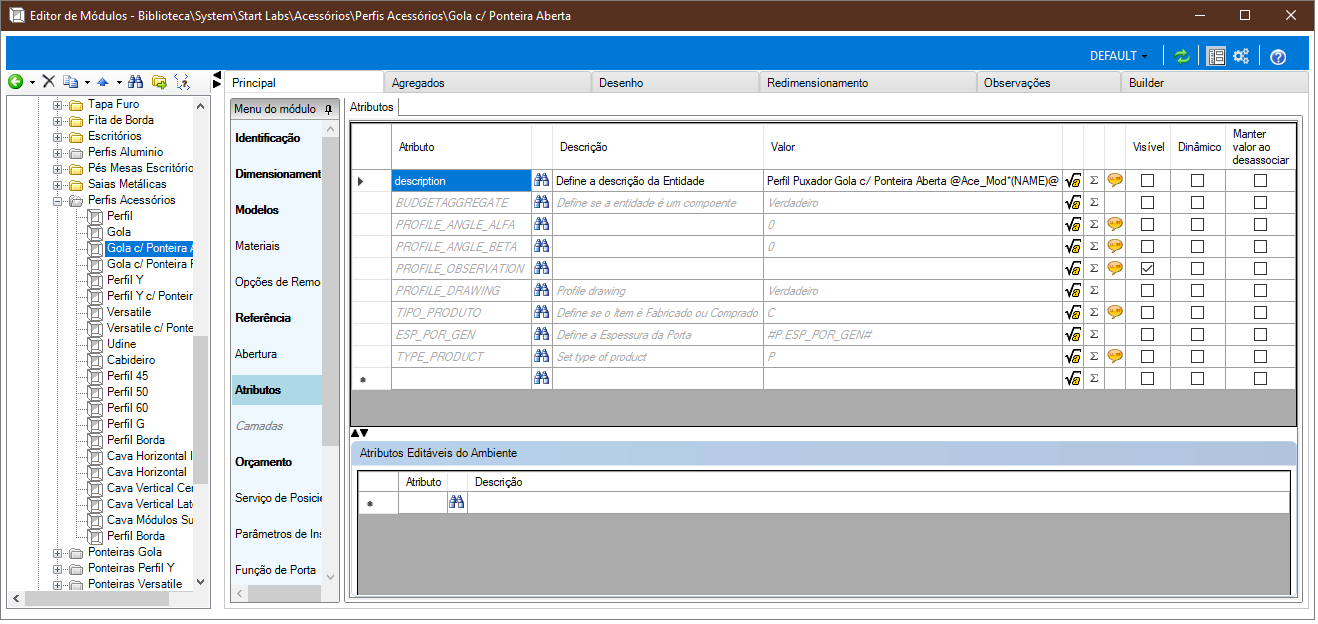The width and height of the screenshot is (1318, 624).
Task: Open the DEFAULT dropdown
Action: pos(1118,56)
